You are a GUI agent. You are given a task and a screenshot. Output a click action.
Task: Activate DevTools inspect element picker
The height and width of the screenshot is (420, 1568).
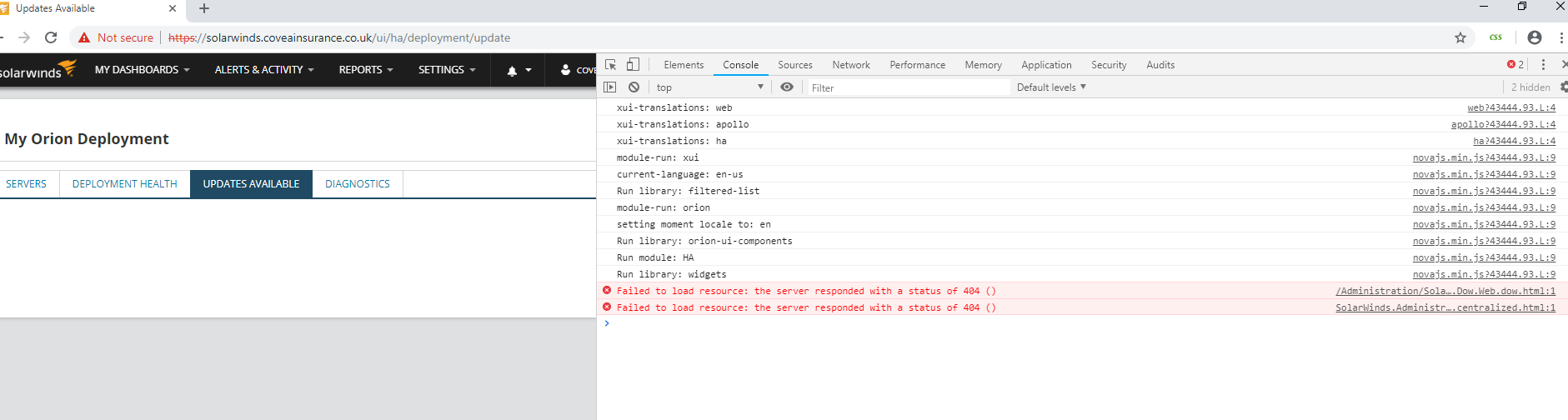(x=611, y=64)
